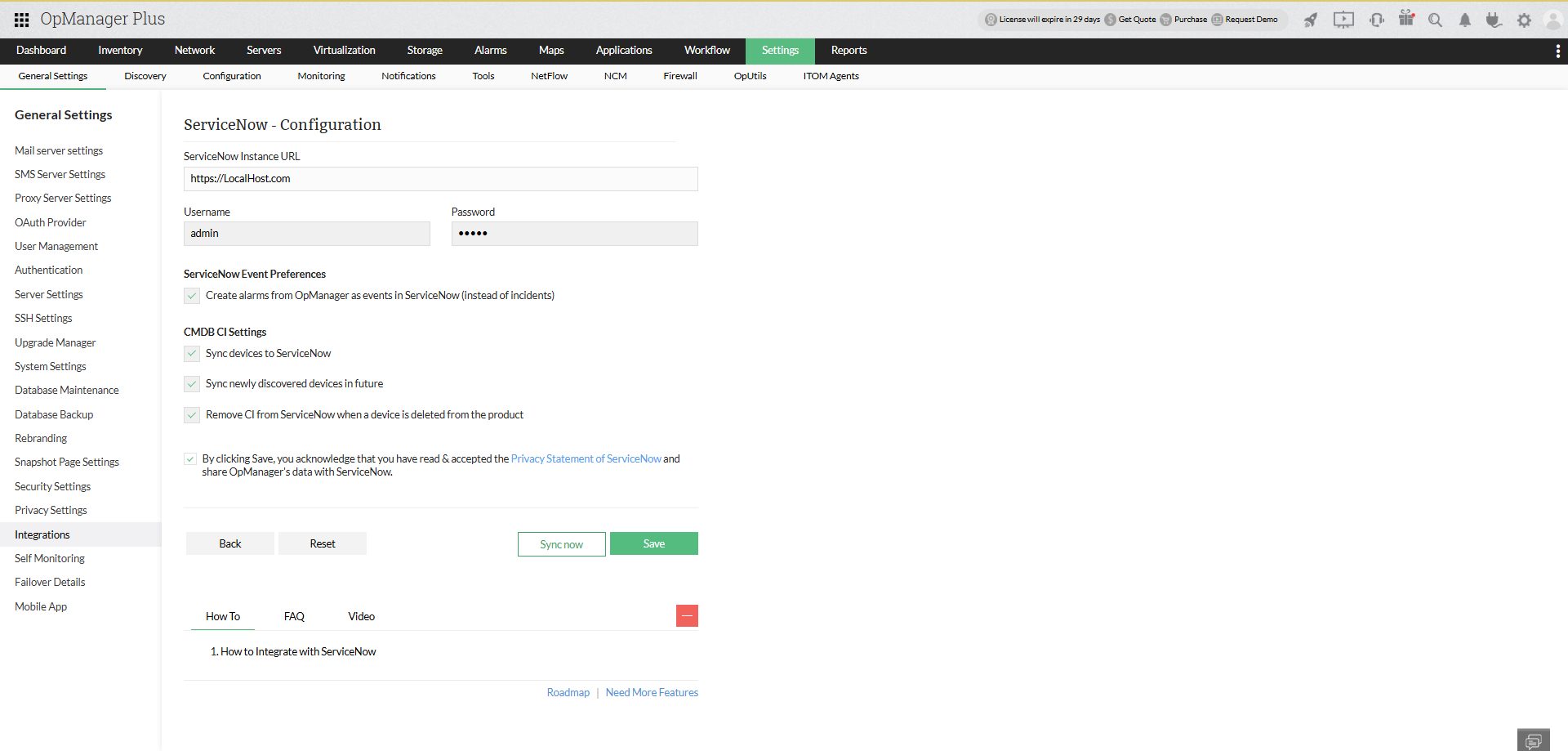Image resolution: width=1568 pixels, height=751 pixels.
Task: Toggle 'Create alarms from OpManager as events' checkbox
Action: click(192, 296)
